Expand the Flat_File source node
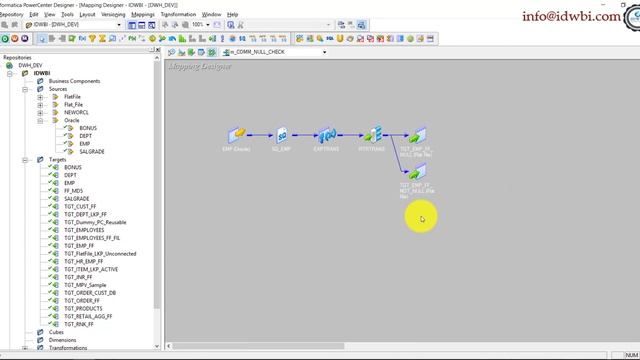Image resolution: width=640 pixels, height=360 pixels. (40, 105)
